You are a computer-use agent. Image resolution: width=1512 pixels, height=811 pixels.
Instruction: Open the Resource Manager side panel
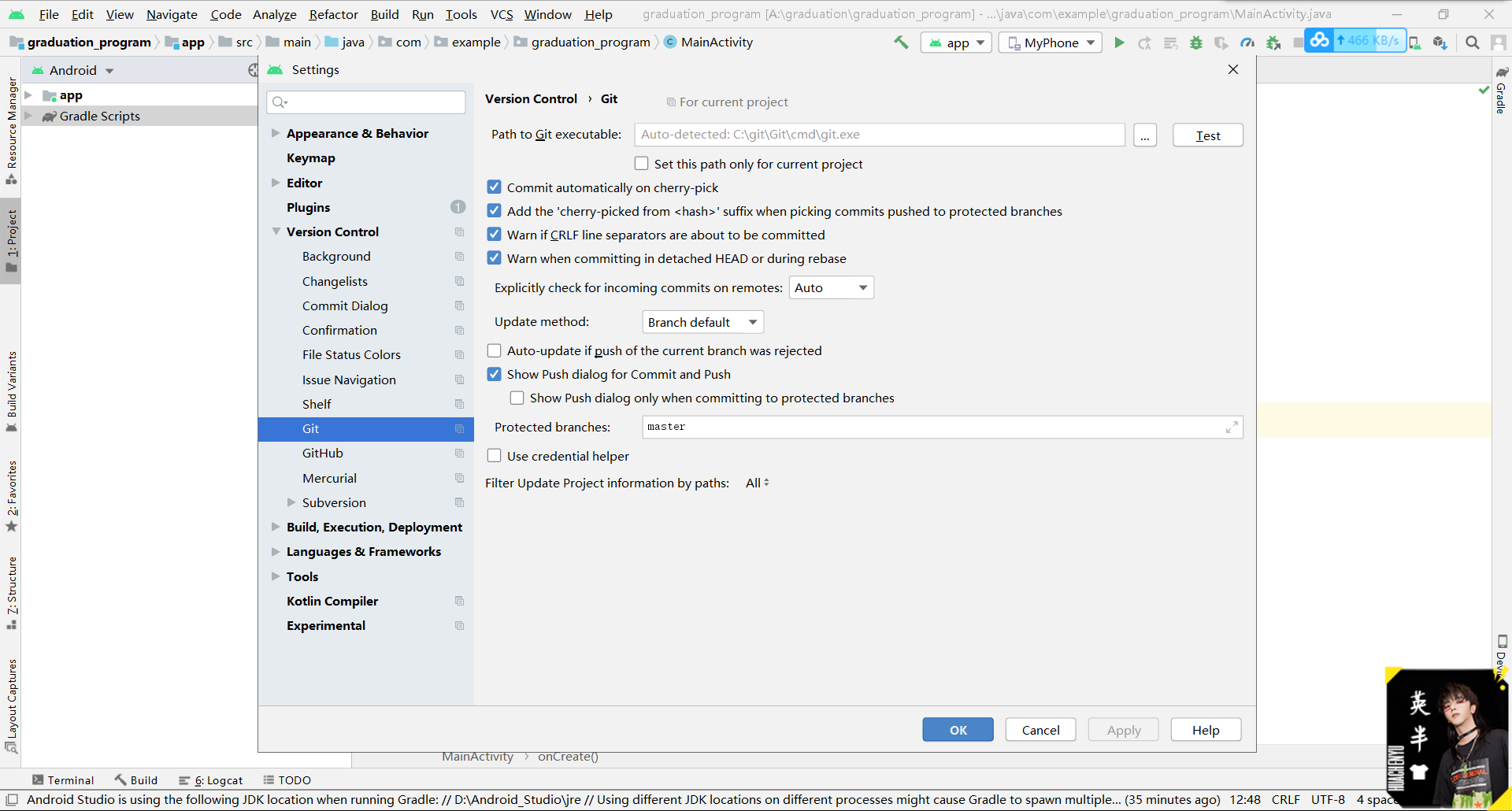(x=11, y=130)
